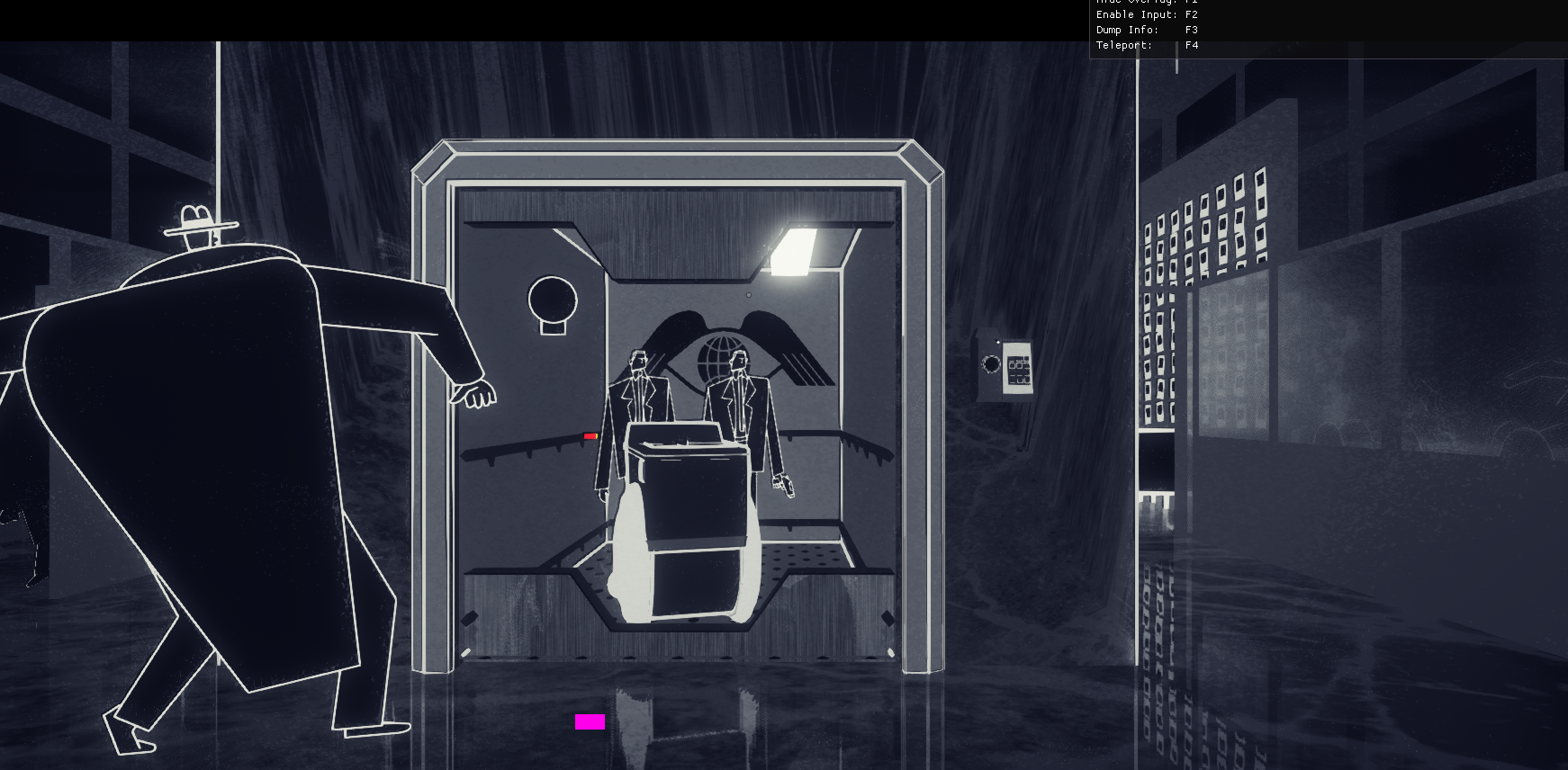Click the round fixture on elevator wall

click(552, 305)
